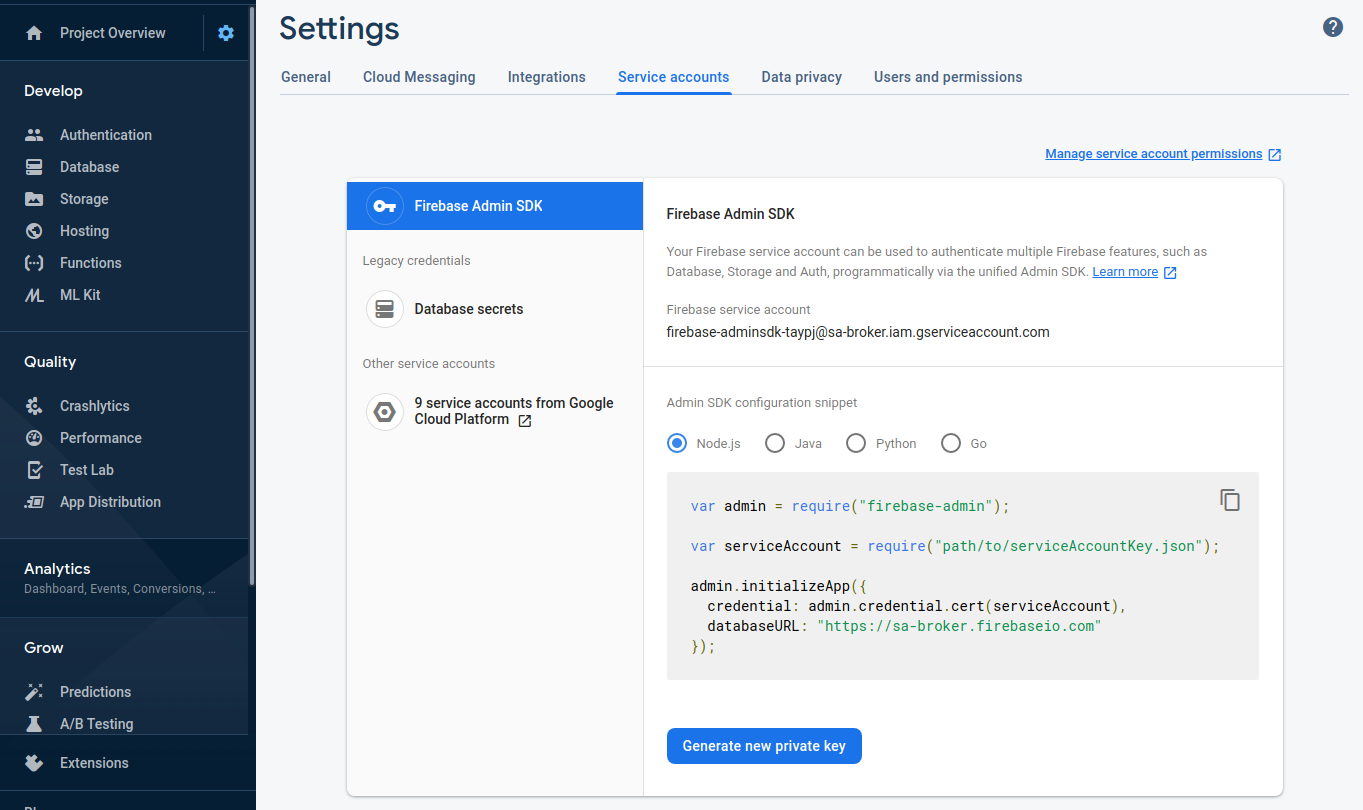Expand the Analytics section in sidebar
This screenshot has width=1363, height=810.
124,578
